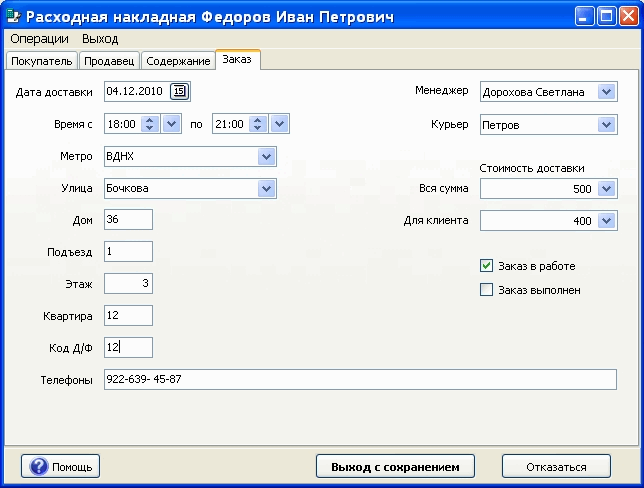644x488 pixels.
Task: Open the Операции menu
Action: pos(39,39)
